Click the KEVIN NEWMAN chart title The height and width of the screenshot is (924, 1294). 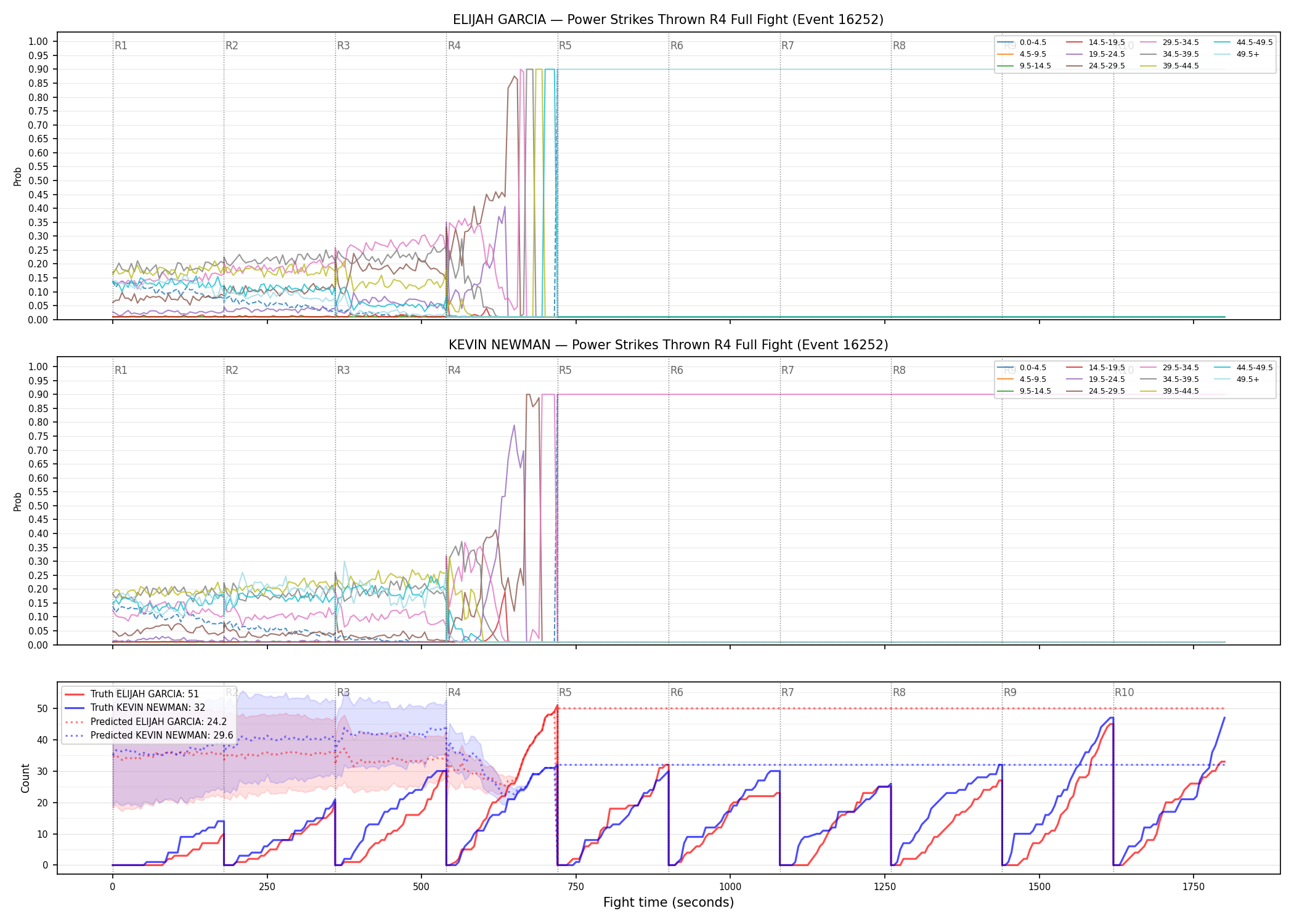(668, 345)
